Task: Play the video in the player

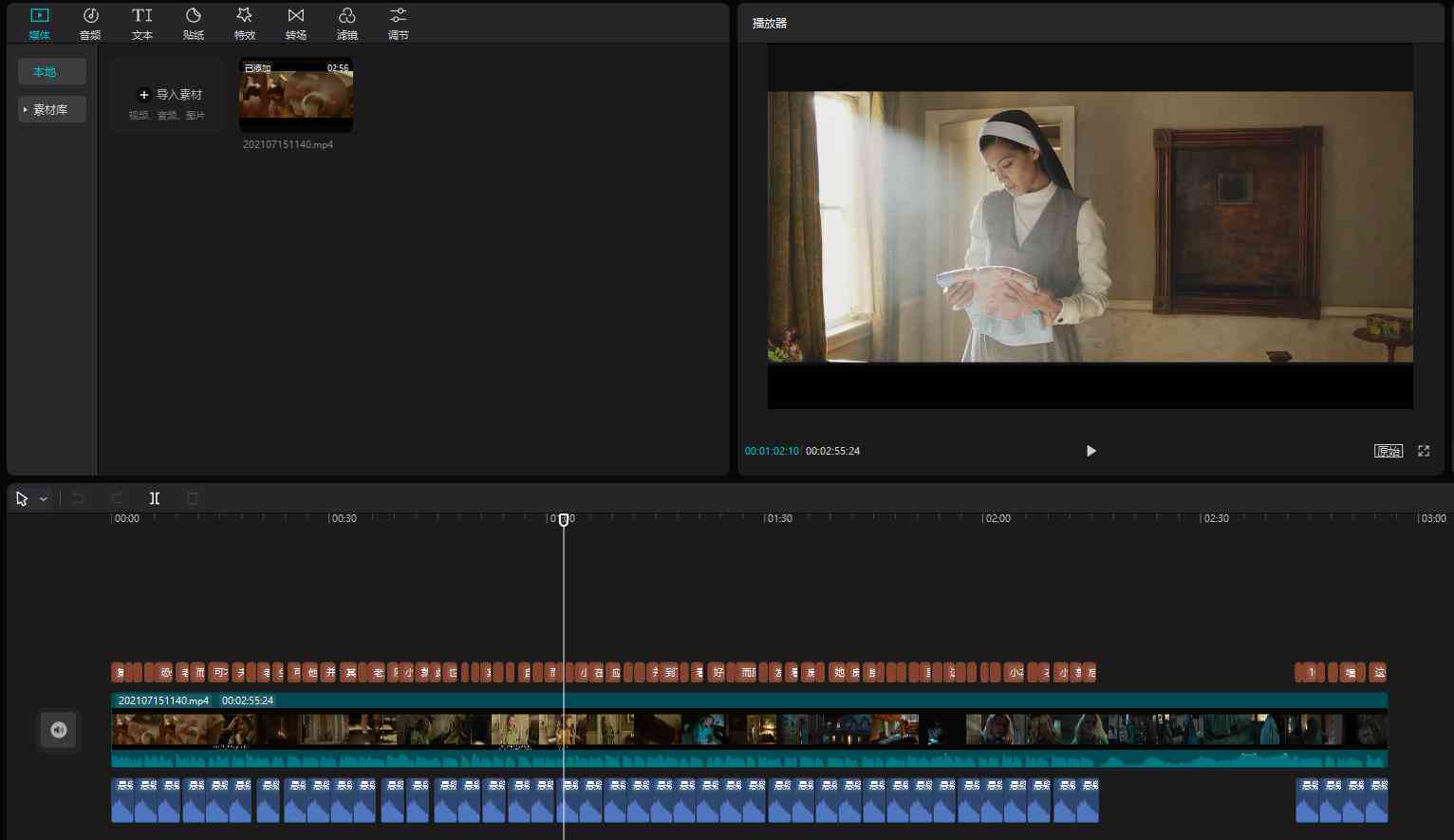Action: click(1090, 451)
